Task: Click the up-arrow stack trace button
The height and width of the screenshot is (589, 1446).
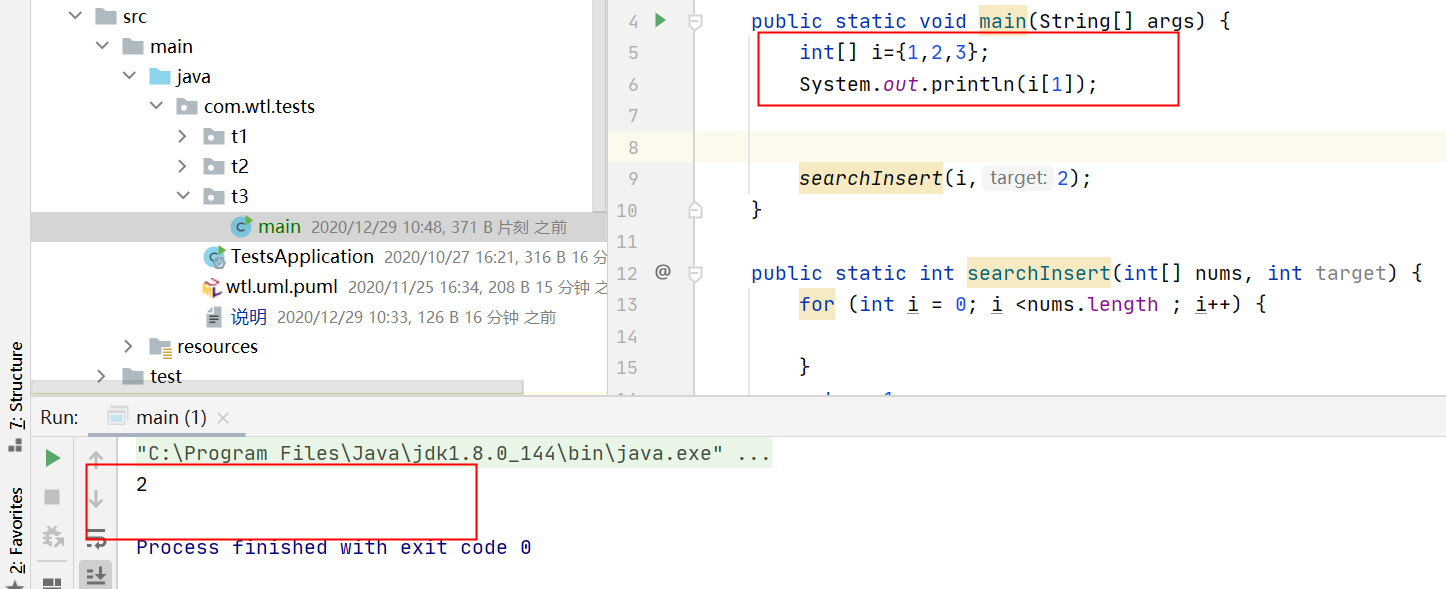Action: 96,459
